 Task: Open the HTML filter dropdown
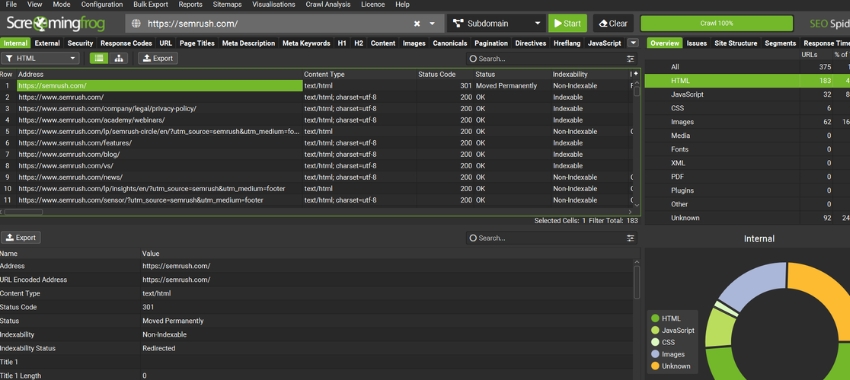(x=41, y=59)
